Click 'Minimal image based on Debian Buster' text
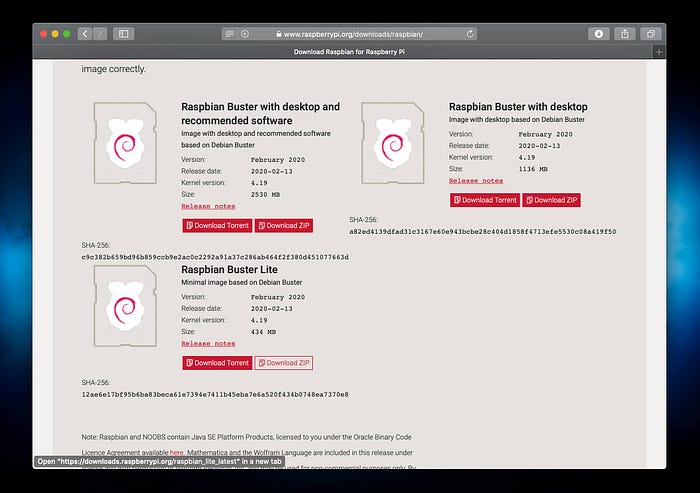This screenshot has height=493, width=700. click(242, 282)
